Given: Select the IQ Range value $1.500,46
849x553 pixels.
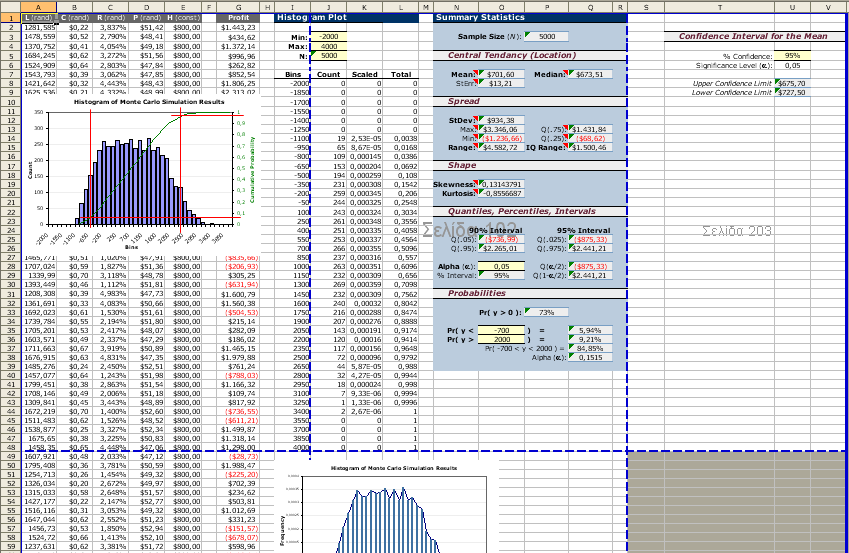Looking at the screenshot, I should (590, 147).
